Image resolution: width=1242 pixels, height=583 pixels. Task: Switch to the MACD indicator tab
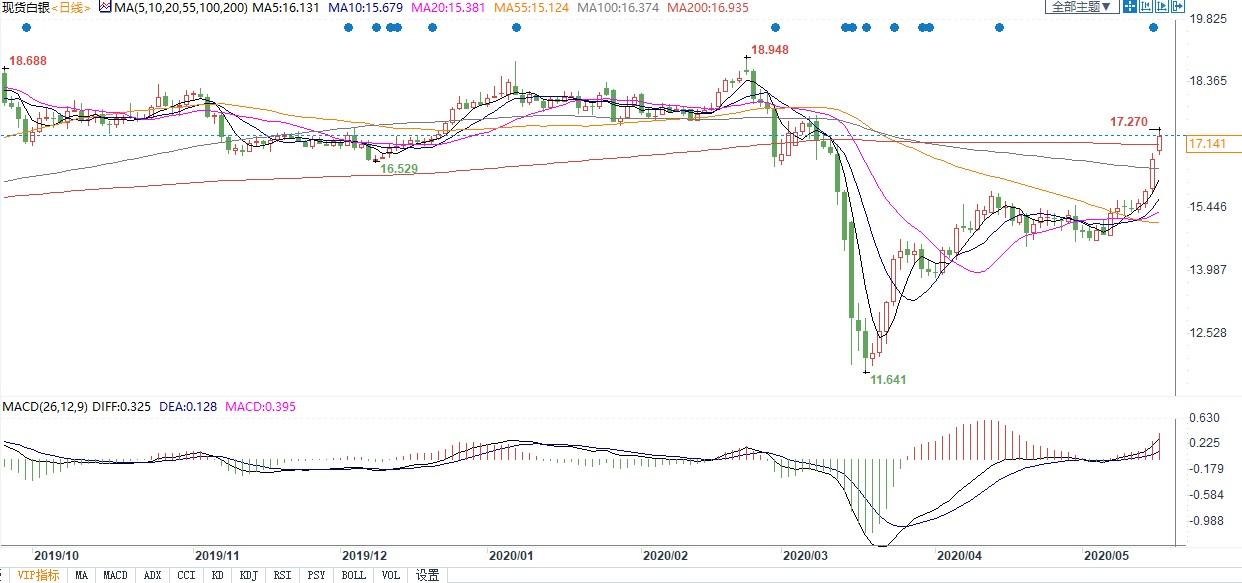116,575
